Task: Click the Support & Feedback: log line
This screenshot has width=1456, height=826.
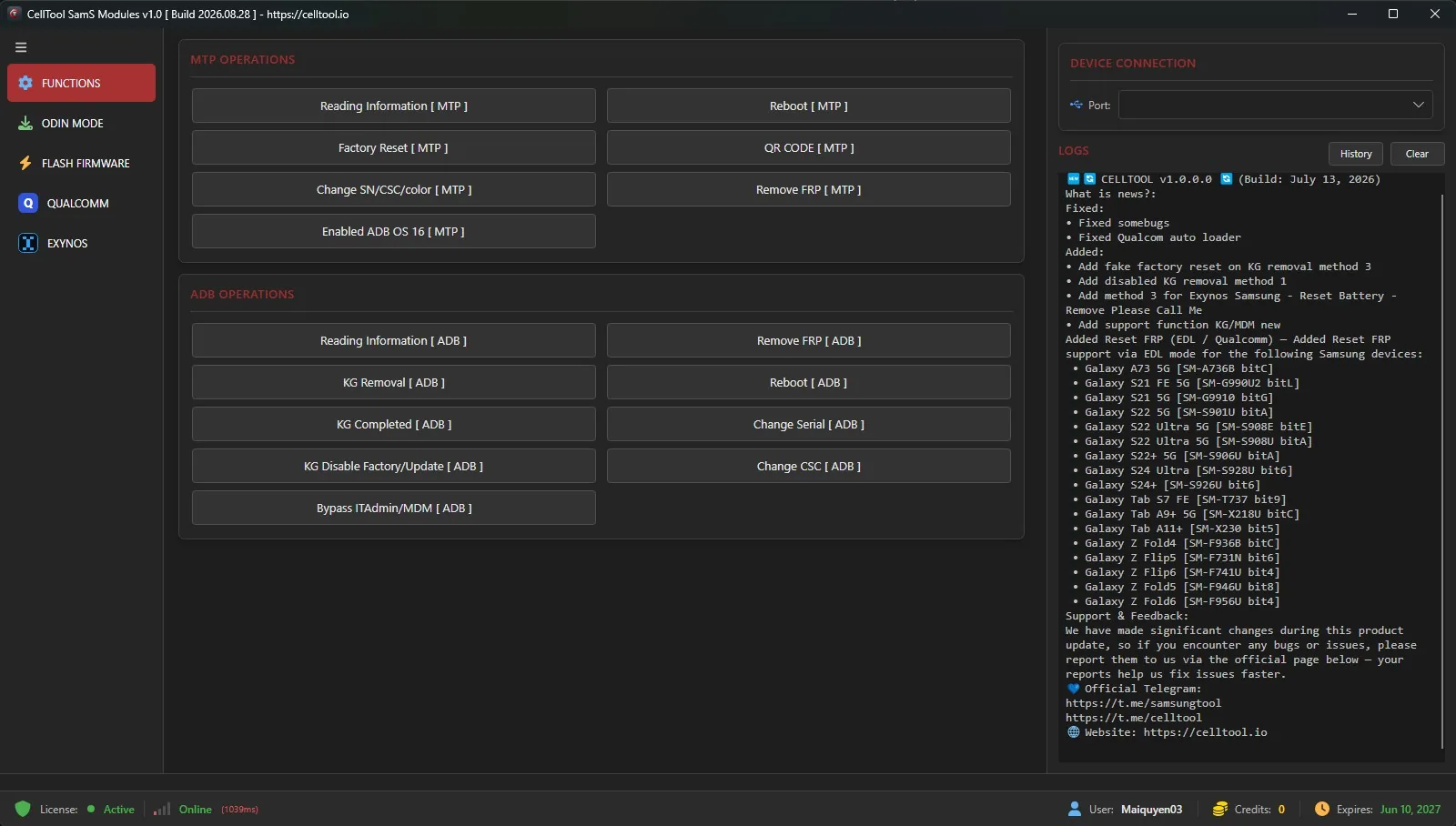Action: [1127, 616]
